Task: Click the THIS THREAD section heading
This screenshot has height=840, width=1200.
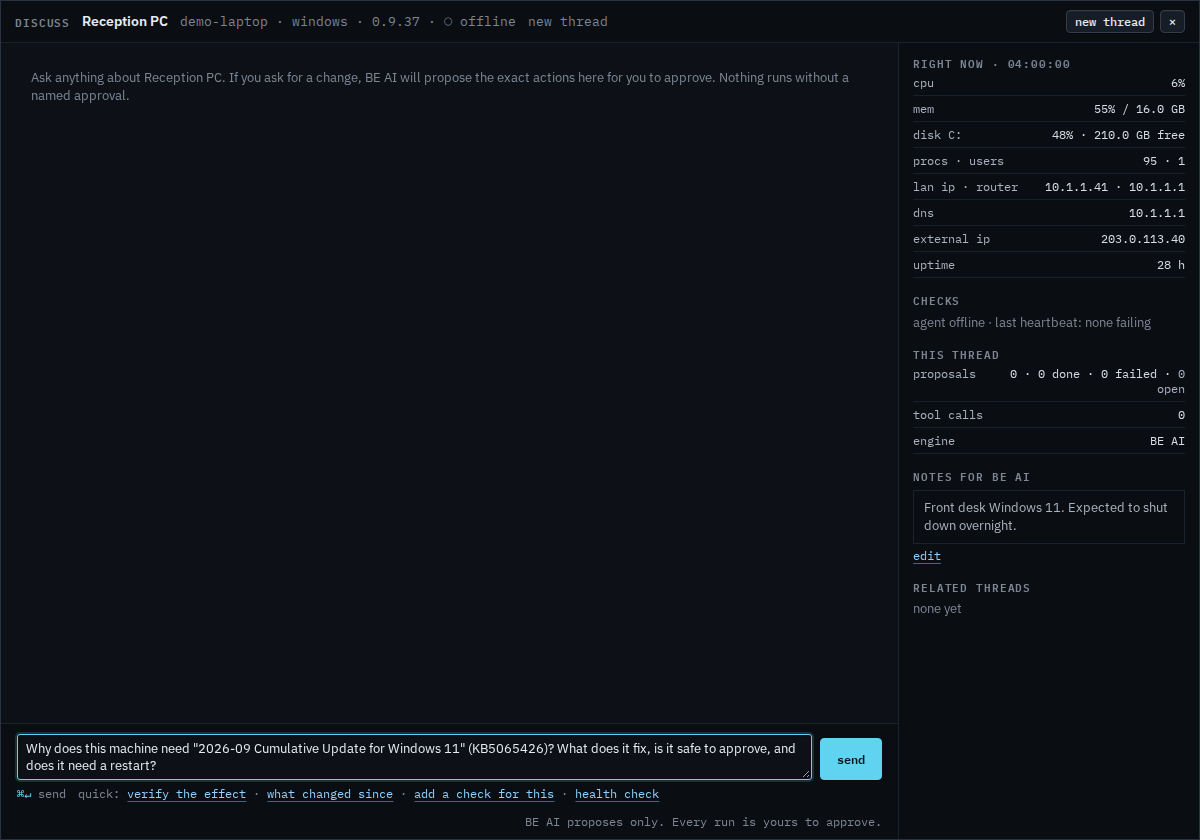Action: point(956,355)
